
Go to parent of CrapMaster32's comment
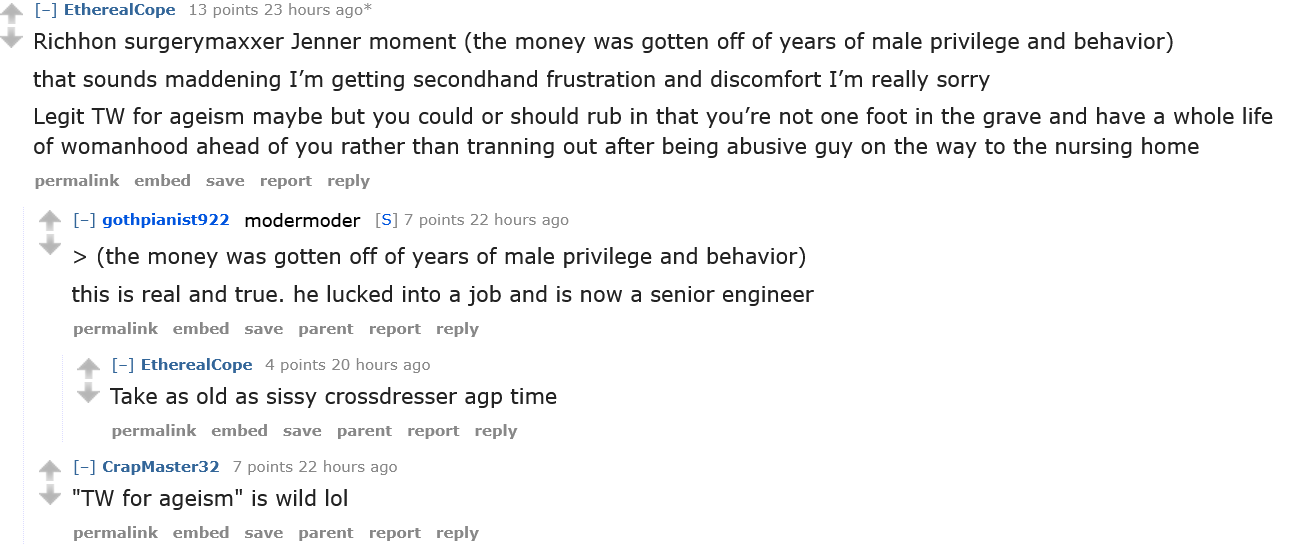[x=325, y=533]
